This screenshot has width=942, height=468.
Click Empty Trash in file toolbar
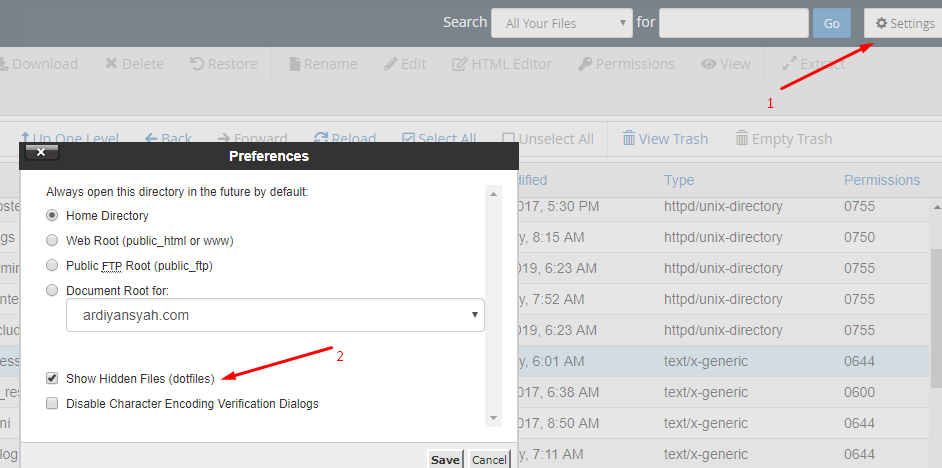pos(784,139)
